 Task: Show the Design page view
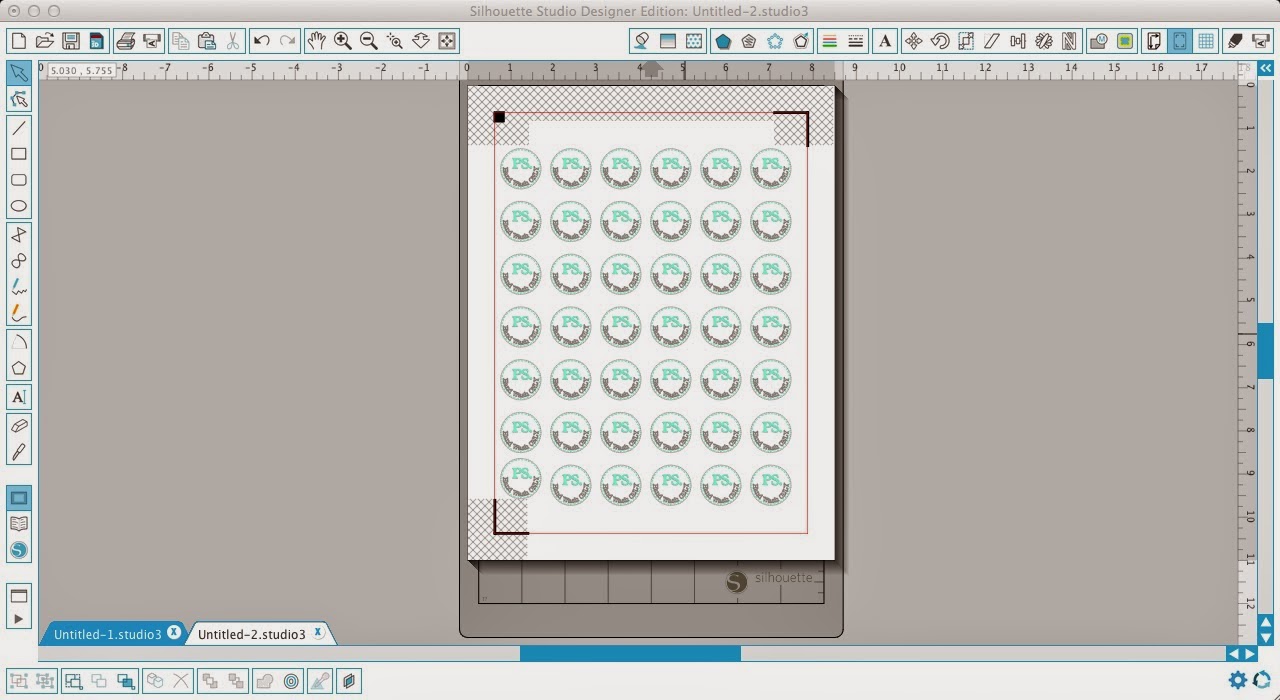[18, 498]
